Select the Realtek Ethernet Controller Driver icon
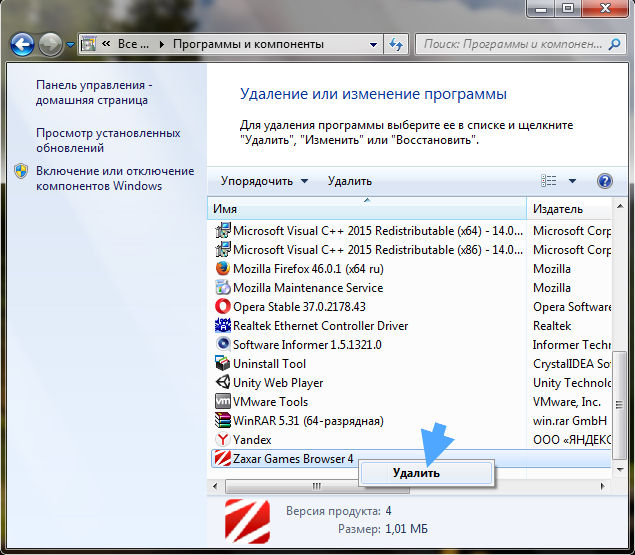635x555 pixels. pyautogui.click(x=223, y=325)
